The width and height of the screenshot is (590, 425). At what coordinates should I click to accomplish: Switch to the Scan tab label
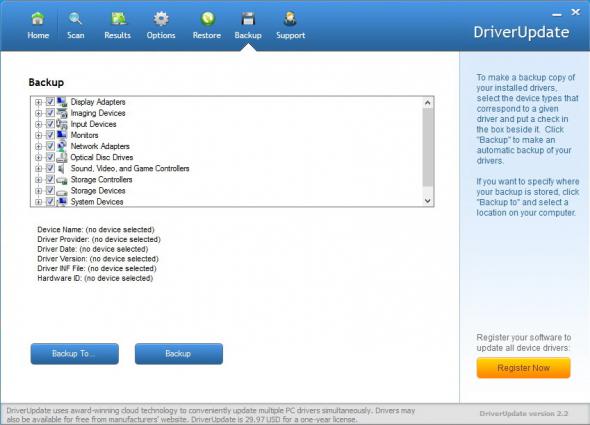[76, 35]
